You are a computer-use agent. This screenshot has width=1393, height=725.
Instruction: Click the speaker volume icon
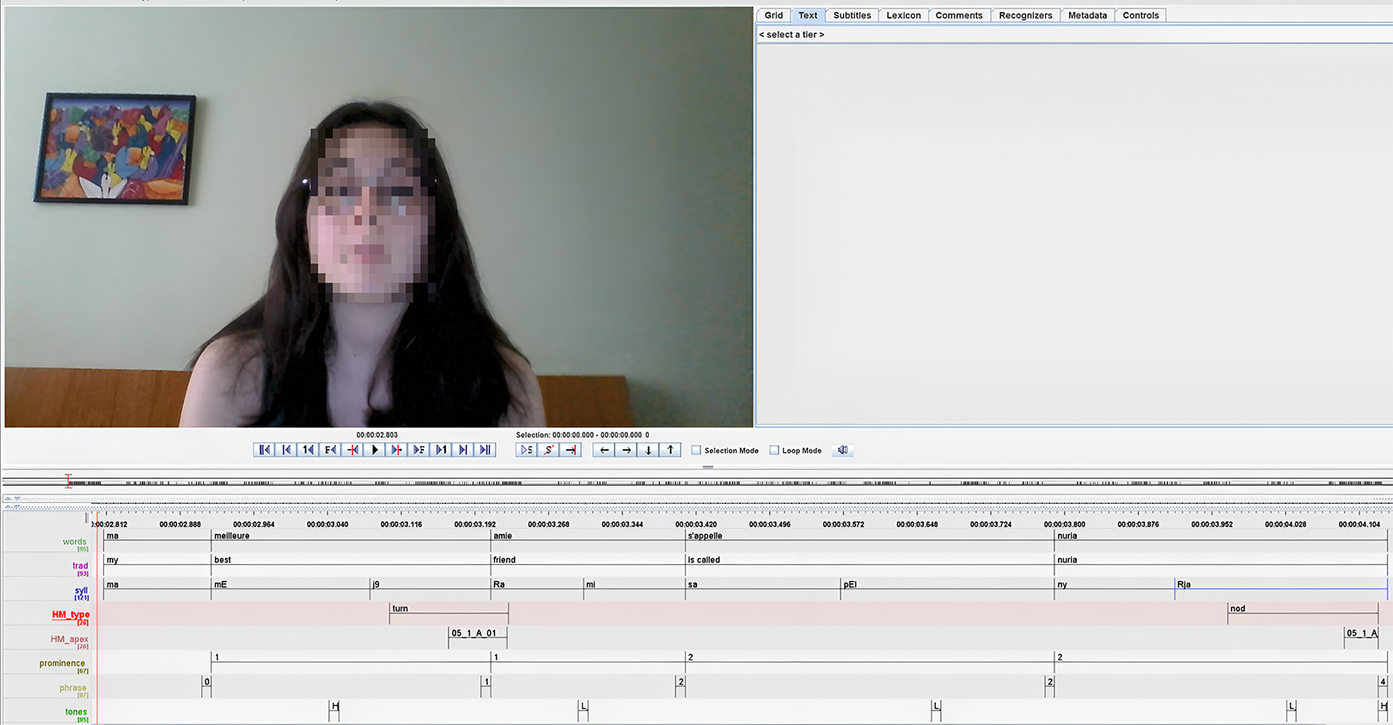(843, 450)
